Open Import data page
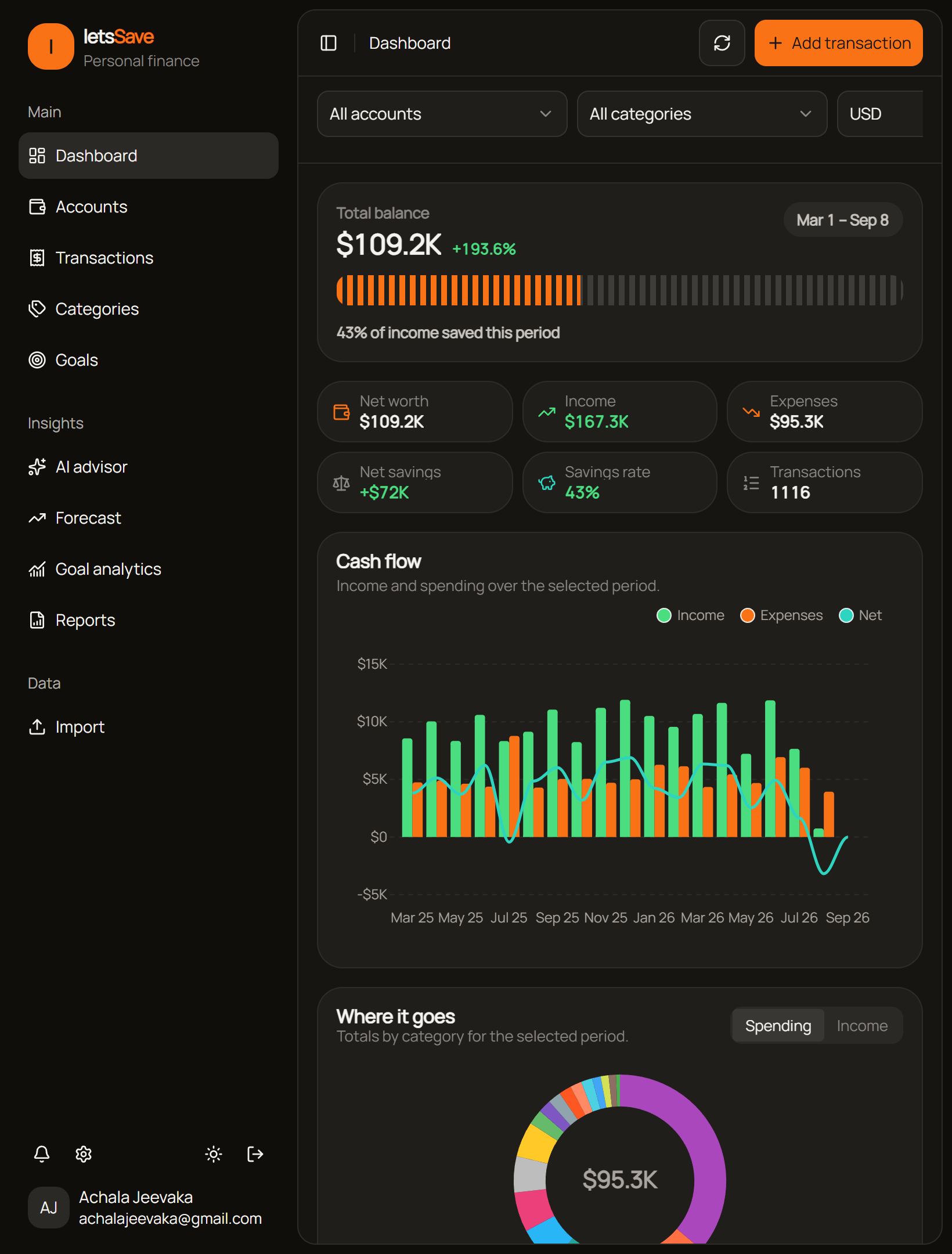The width and height of the screenshot is (952, 1254). coord(149,727)
